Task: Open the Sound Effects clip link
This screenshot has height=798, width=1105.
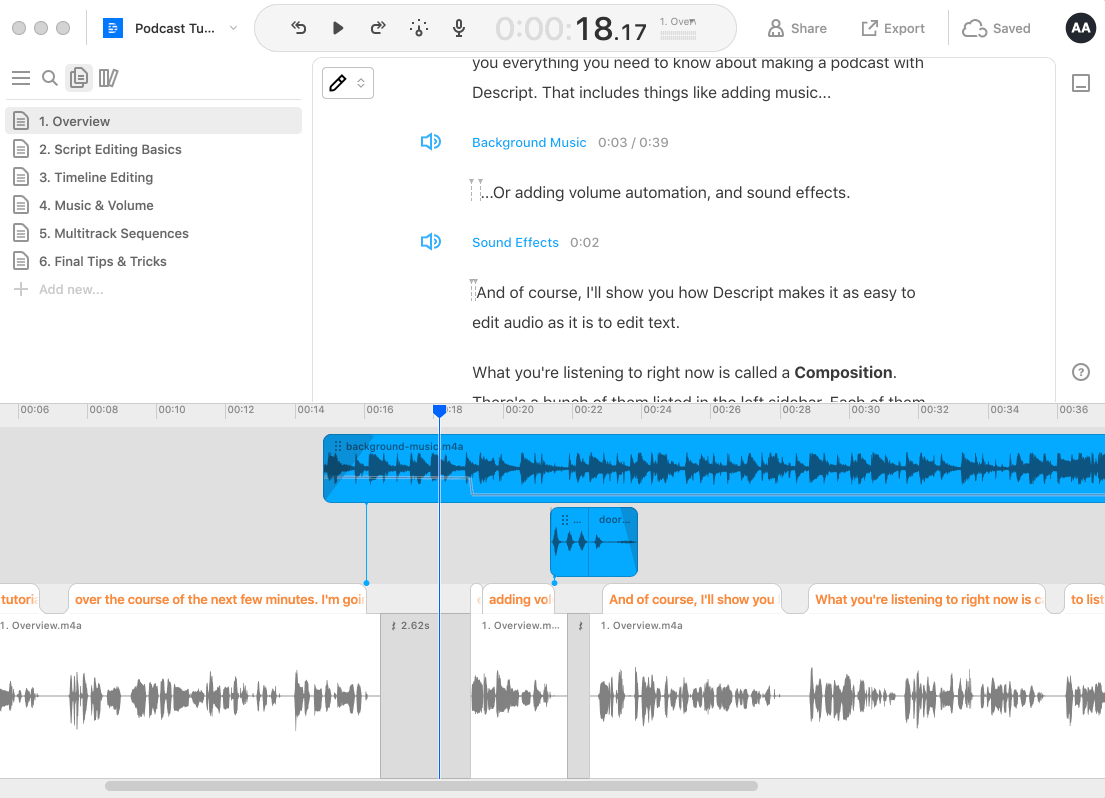Action: [x=515, y=243]
